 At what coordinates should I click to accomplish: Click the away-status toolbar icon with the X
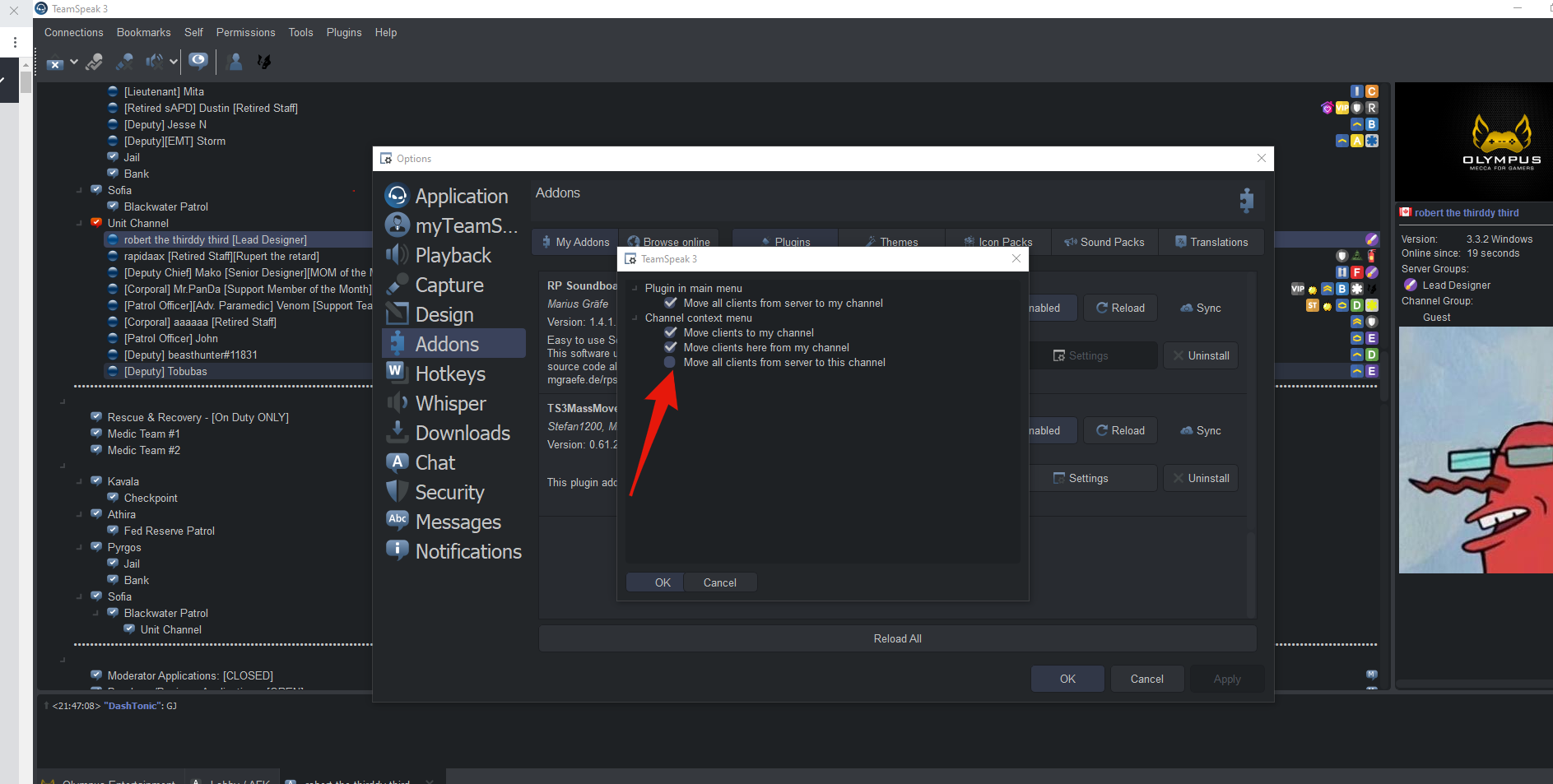click(55, 62)
